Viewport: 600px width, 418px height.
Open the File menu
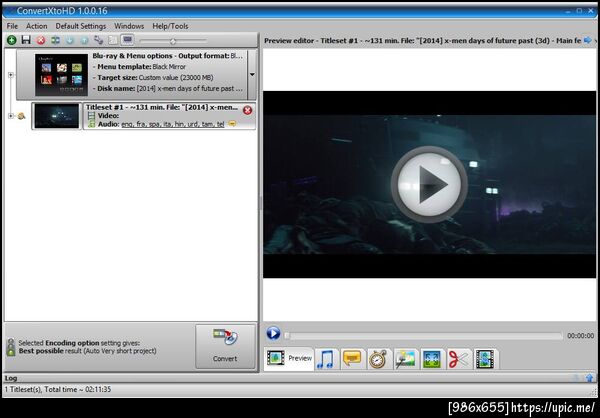click(12, 26)
